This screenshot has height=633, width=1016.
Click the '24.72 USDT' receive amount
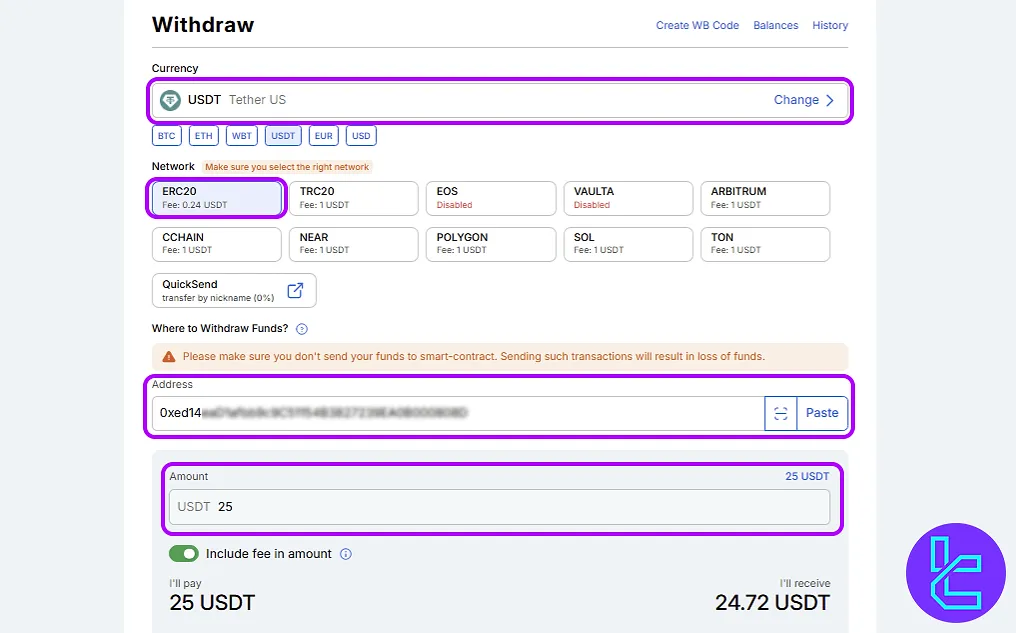(x=772, y=603)
